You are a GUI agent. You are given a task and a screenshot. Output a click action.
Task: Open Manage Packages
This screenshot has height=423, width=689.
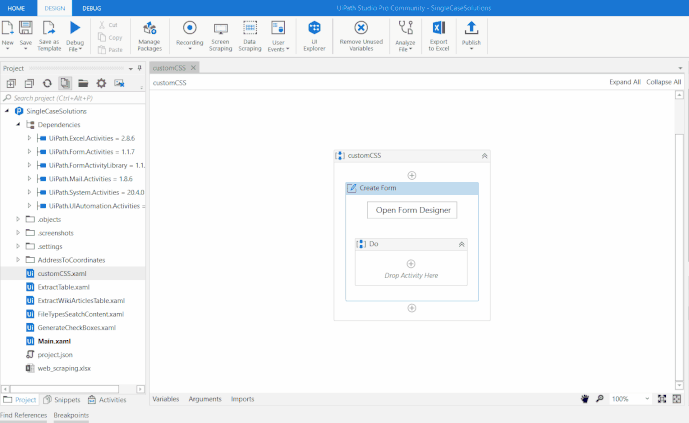pyautogui.click(x=149, y=35)
